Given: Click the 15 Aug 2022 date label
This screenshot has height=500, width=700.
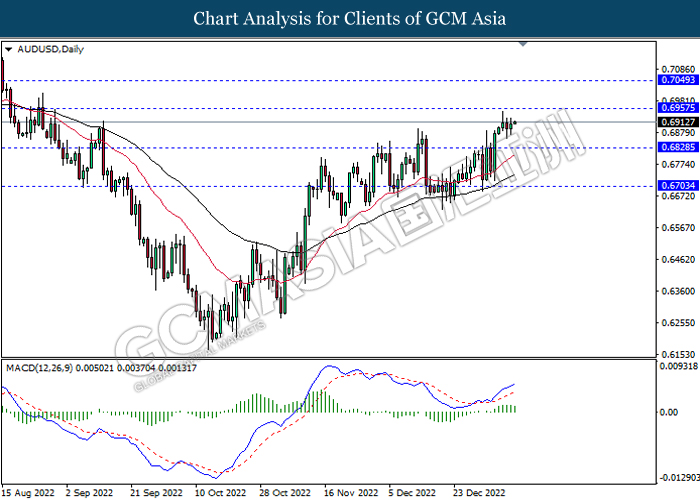Looking at the screenshot, I should pos(28,493).
